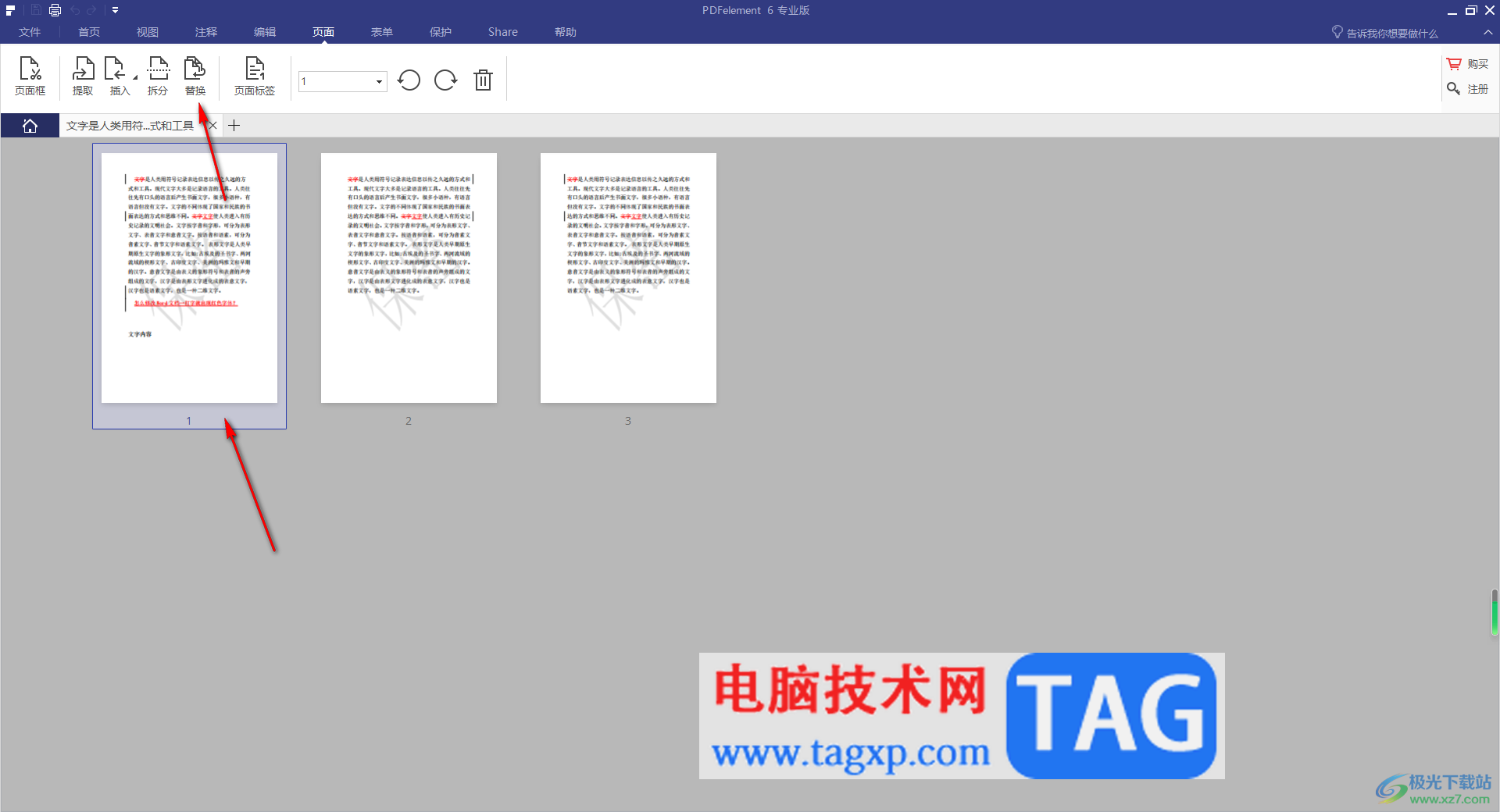Select page 2 thumbnail
Screen dimensions: 1500x812
[409, 278]
